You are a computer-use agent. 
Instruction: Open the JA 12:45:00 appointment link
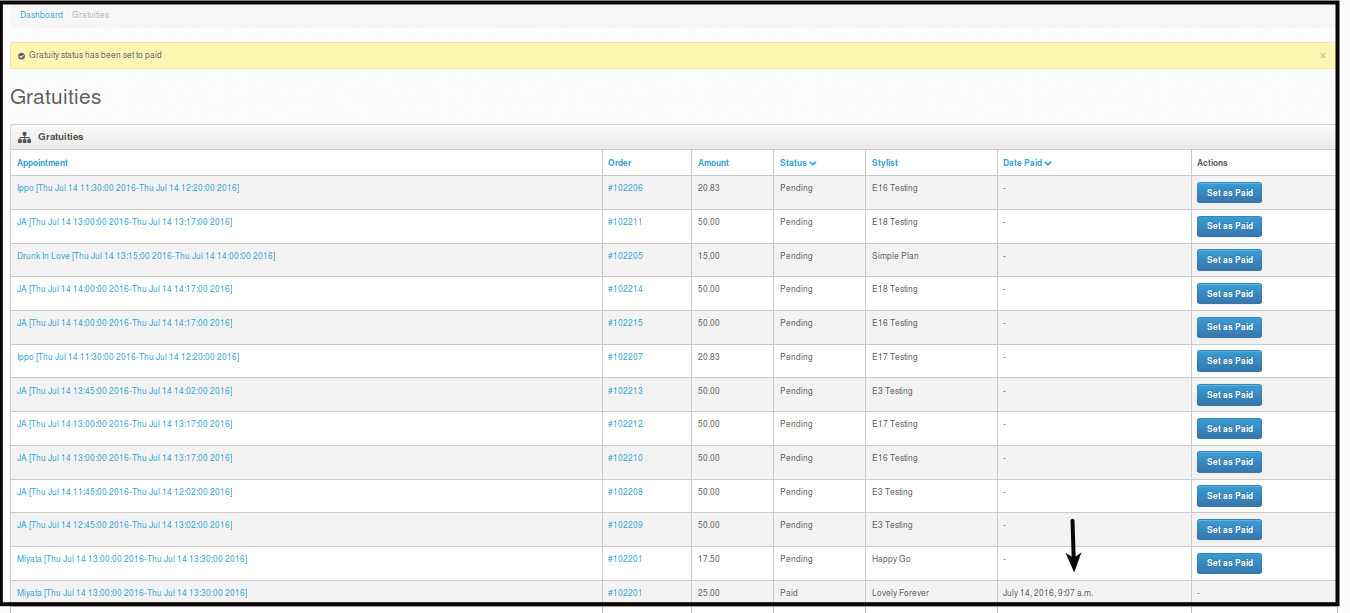click(x=125, y=525)
